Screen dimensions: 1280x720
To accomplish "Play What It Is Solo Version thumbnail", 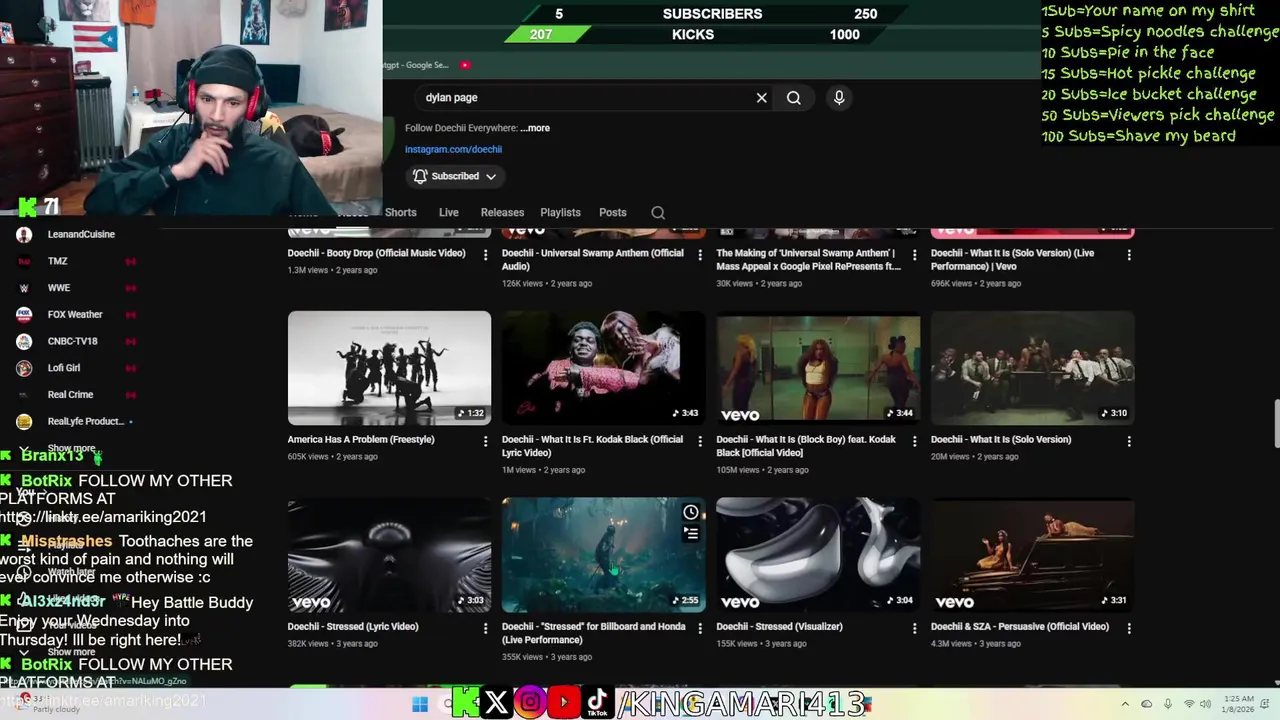I will (x=1032, y=368).
